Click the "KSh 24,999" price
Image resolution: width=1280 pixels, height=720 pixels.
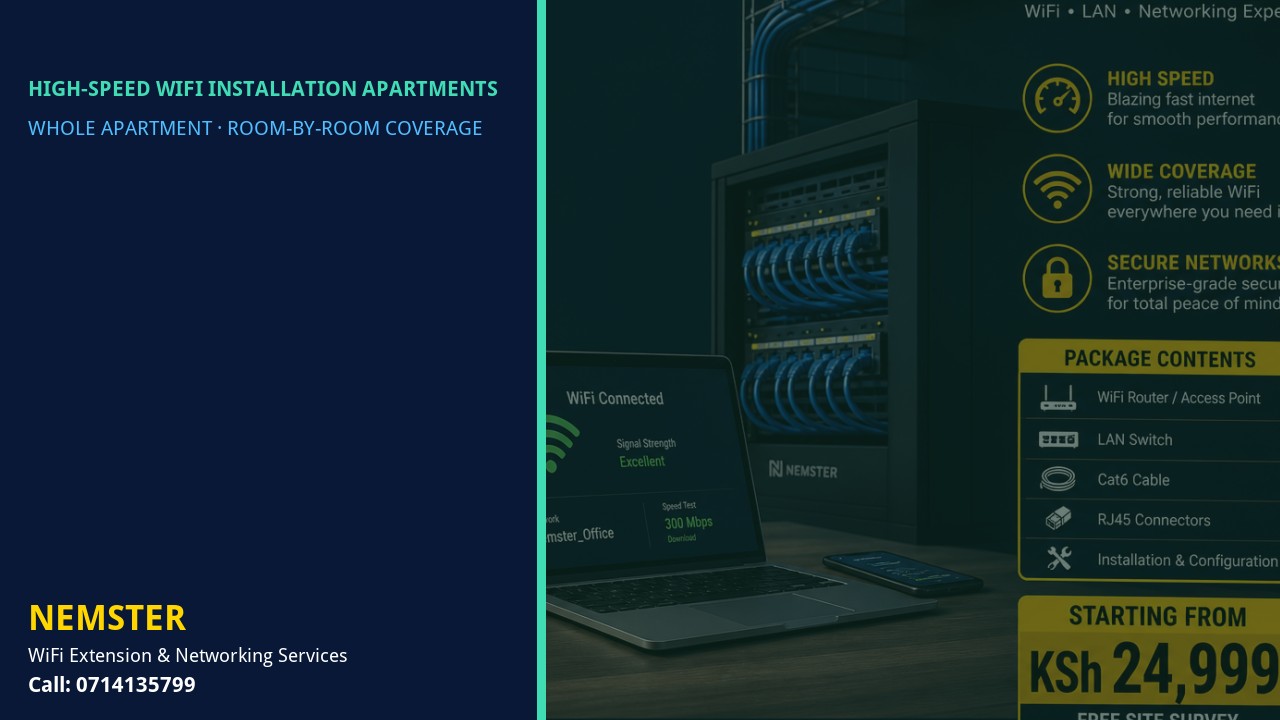(x=1154, y=669)
